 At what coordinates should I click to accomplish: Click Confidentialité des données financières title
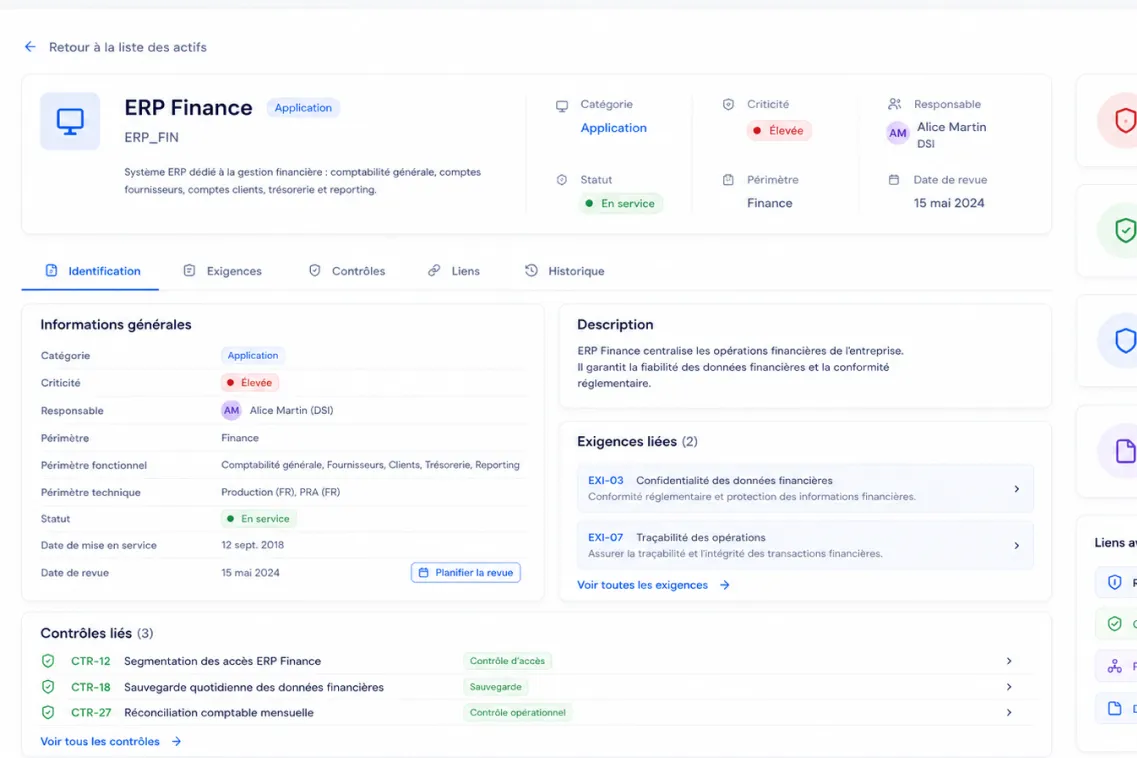tap(735, 480)
